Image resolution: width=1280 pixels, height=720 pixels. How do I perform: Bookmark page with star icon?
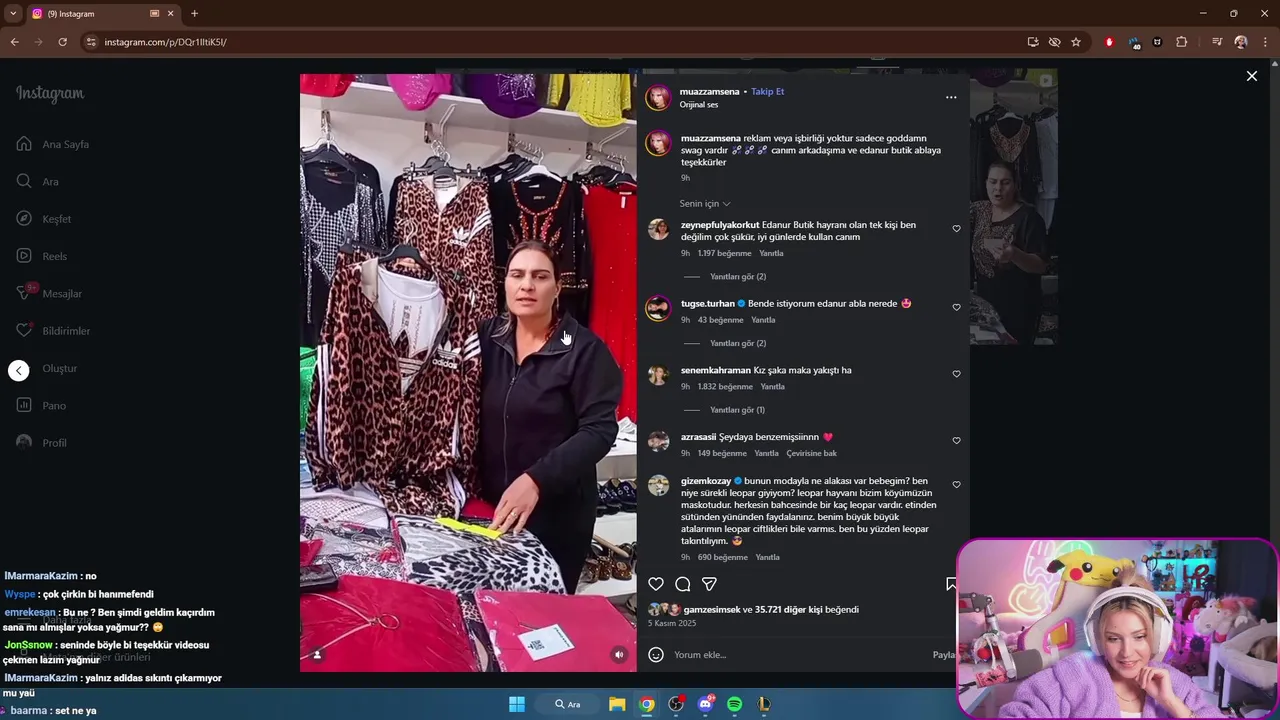(x=1076, y=42)
